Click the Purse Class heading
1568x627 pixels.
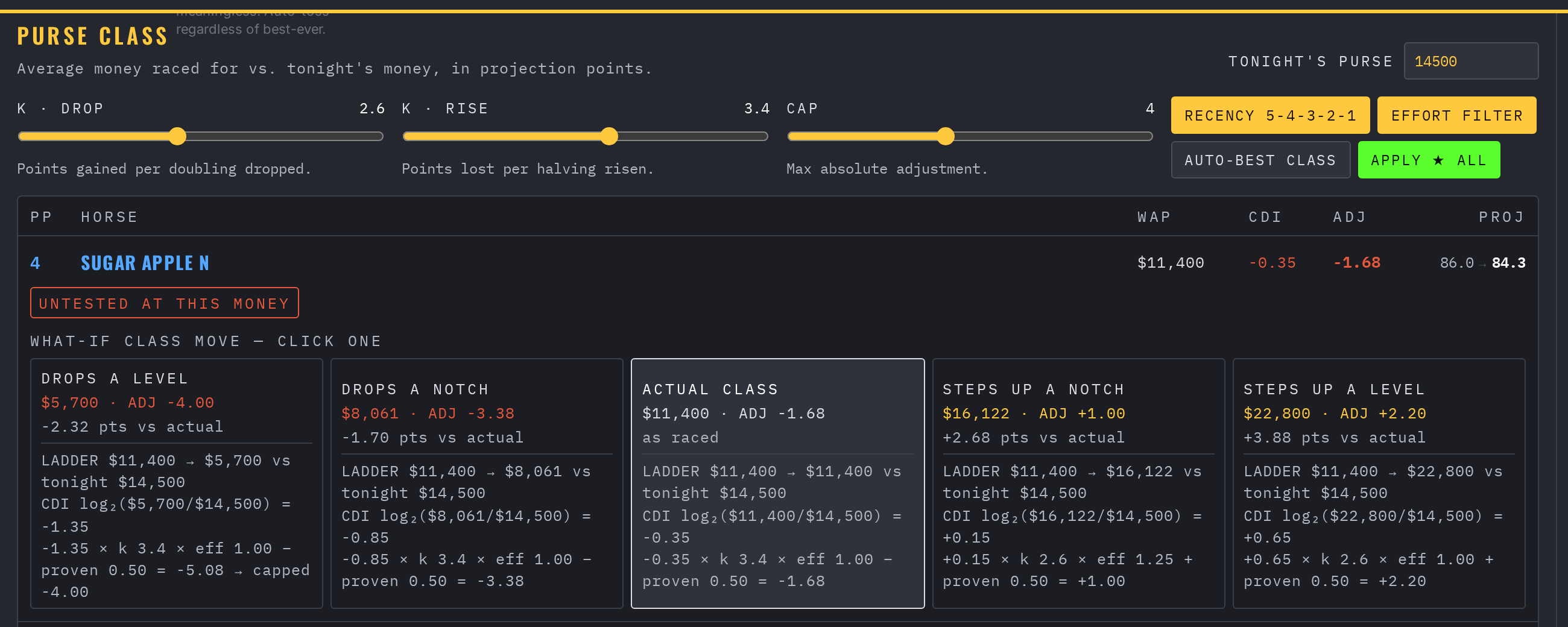pyautogui.click(x=92, y=37)
